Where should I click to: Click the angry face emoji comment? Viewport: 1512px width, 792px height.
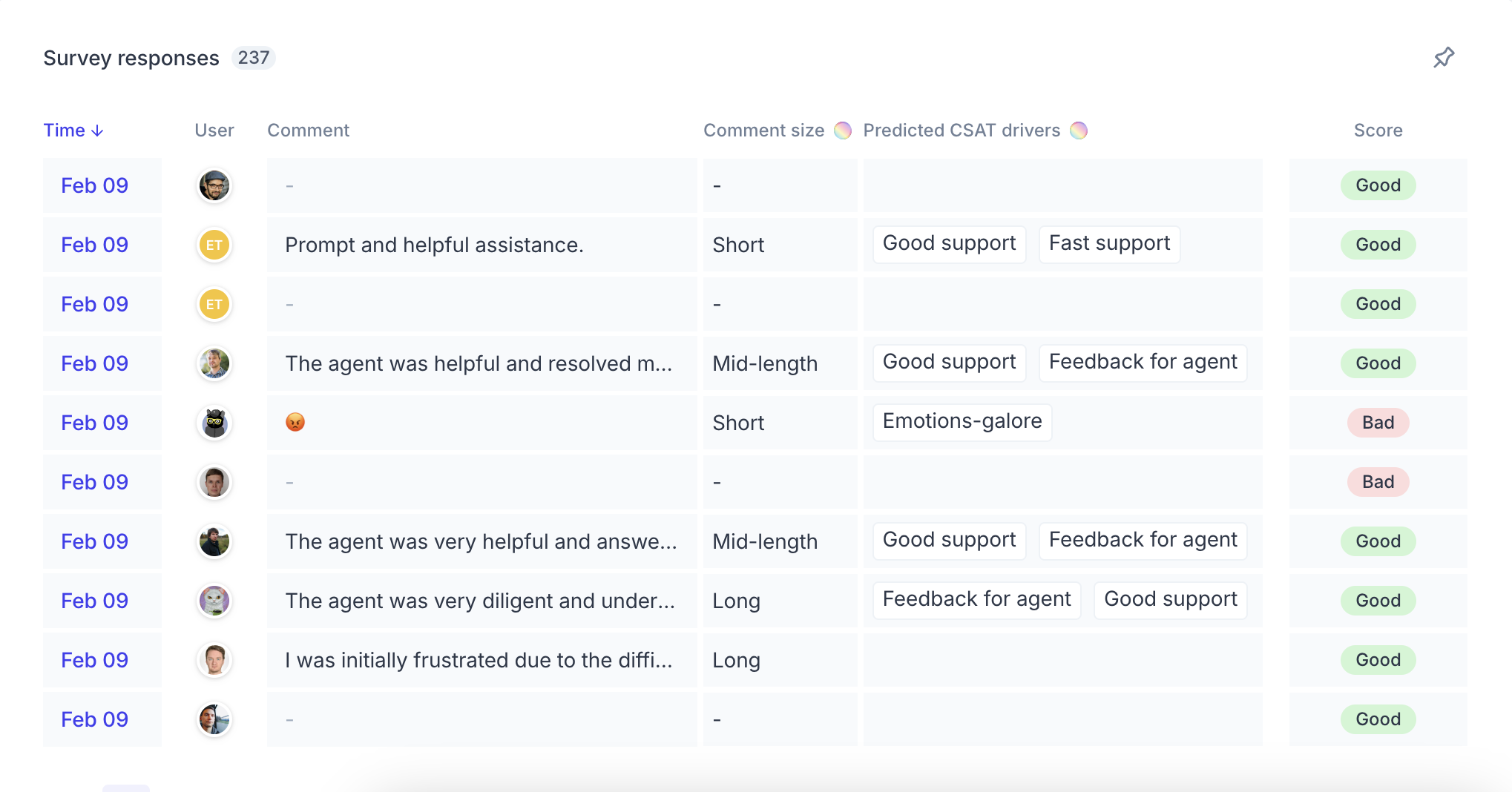point(295,422)
